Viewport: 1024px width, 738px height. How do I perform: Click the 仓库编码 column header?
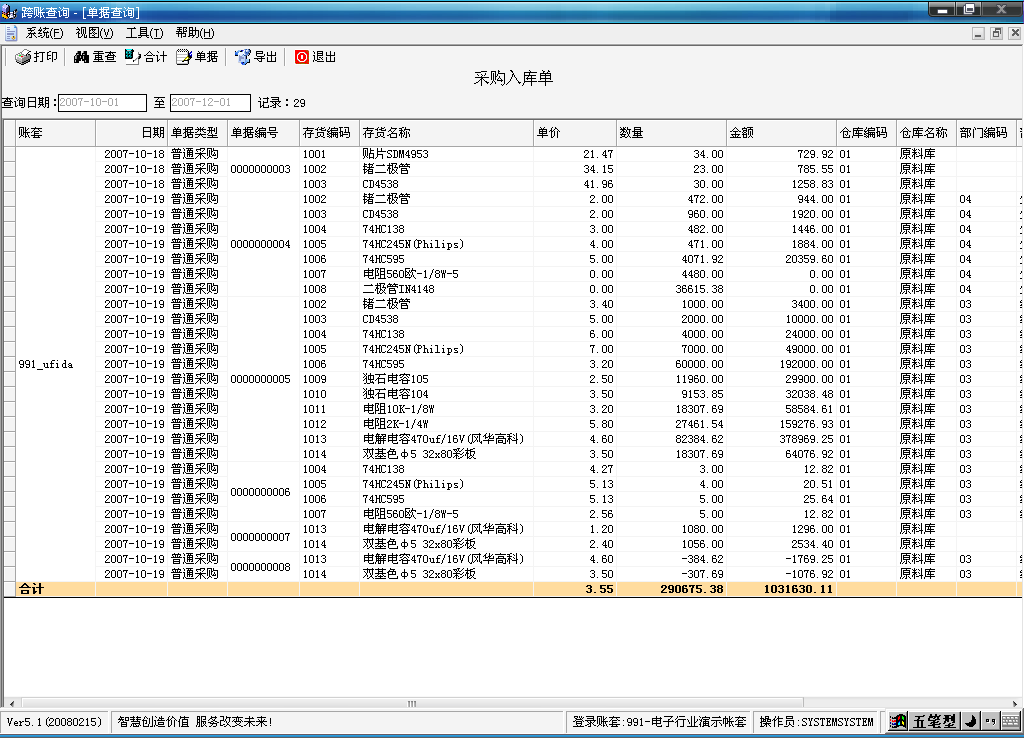coord(866,133)
